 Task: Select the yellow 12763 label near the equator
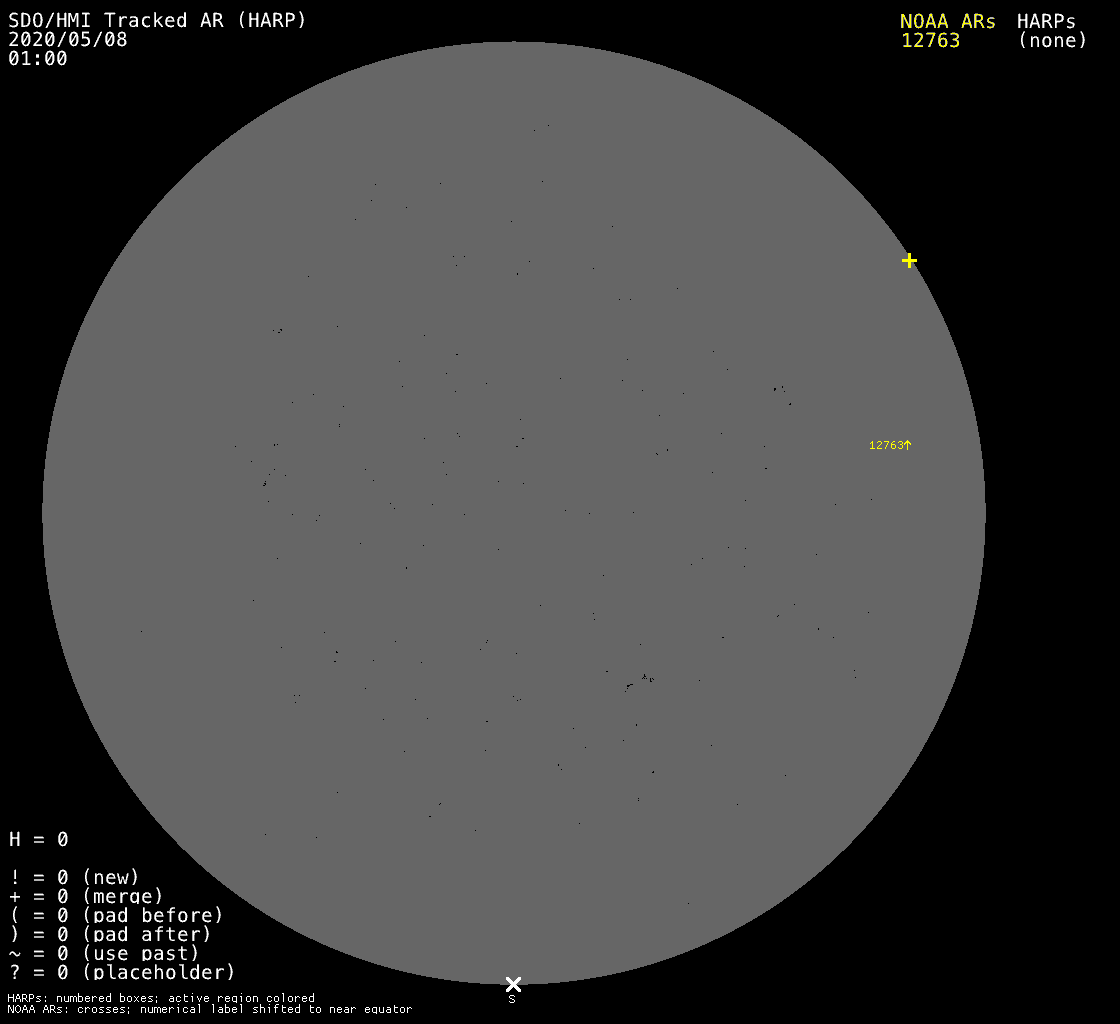886,446
